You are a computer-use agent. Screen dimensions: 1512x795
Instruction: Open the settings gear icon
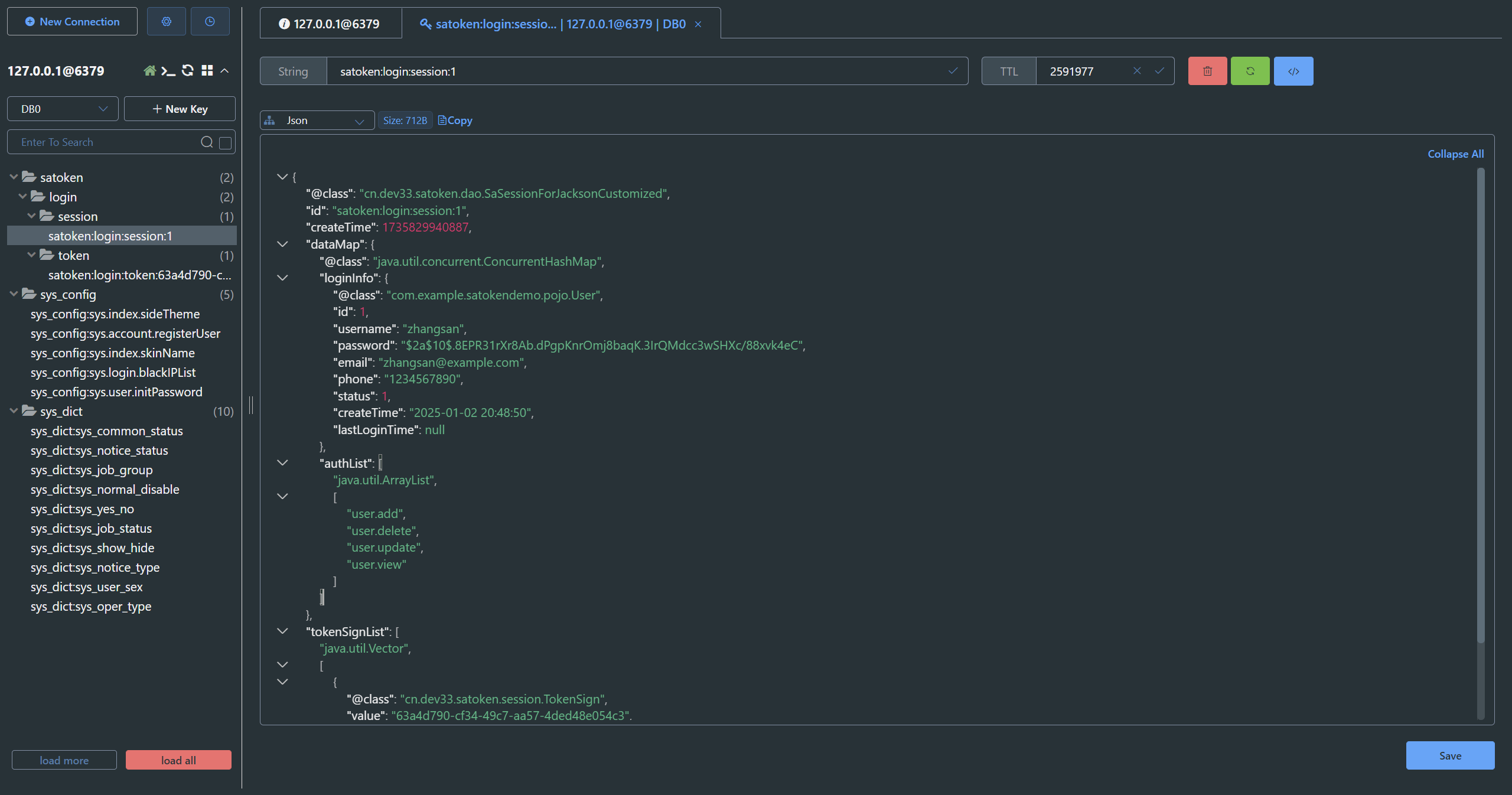click(166, 21)
